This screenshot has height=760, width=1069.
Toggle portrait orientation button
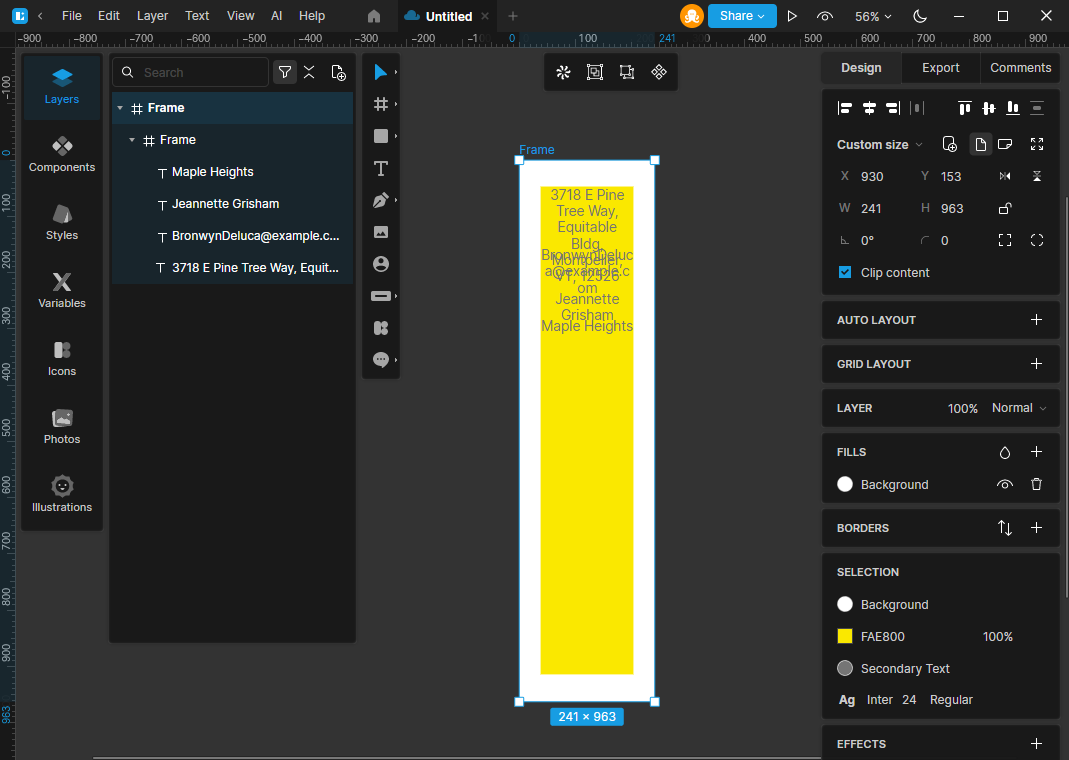980,144
